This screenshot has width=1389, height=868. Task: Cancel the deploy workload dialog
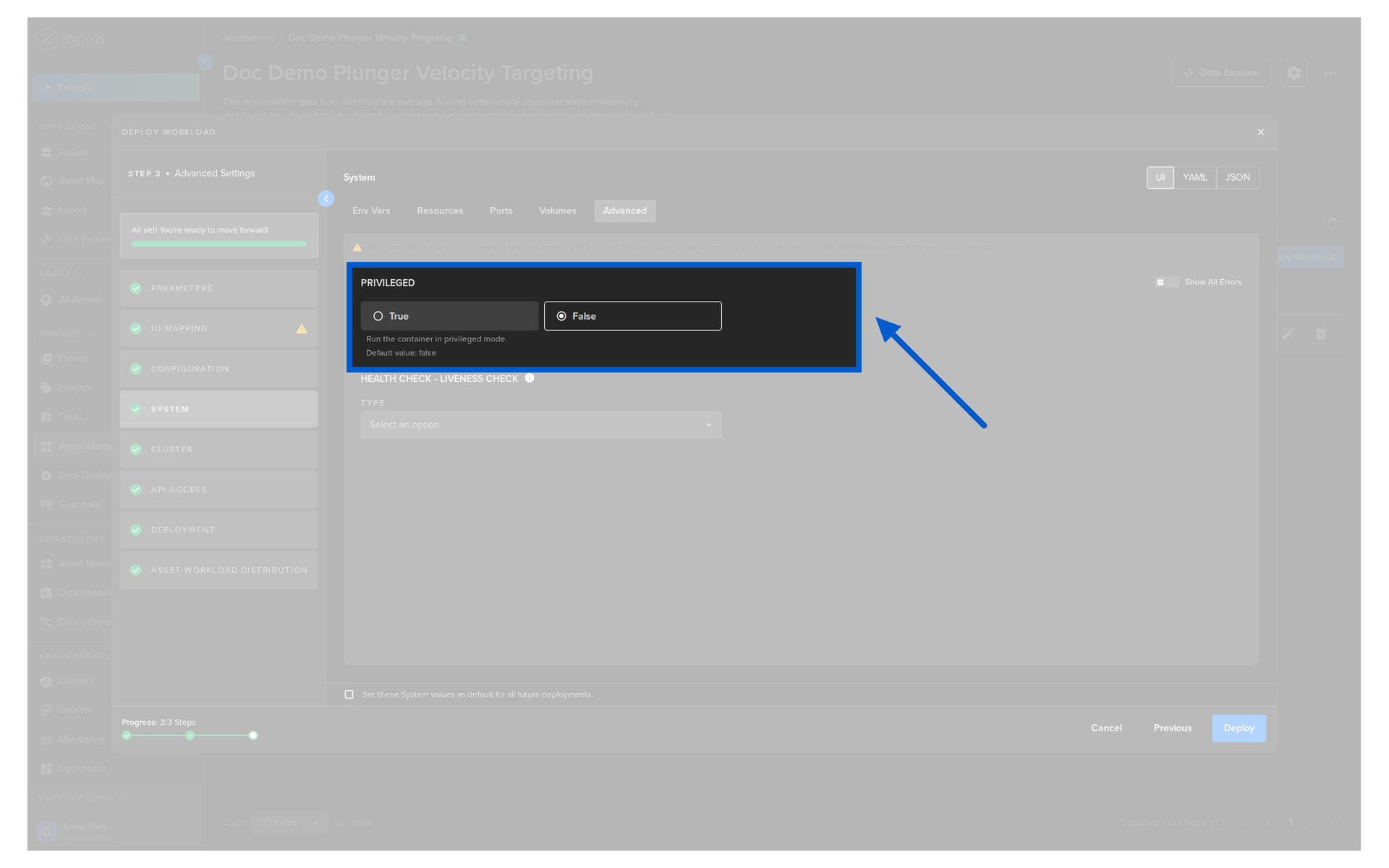click(x=1106, y=728)
